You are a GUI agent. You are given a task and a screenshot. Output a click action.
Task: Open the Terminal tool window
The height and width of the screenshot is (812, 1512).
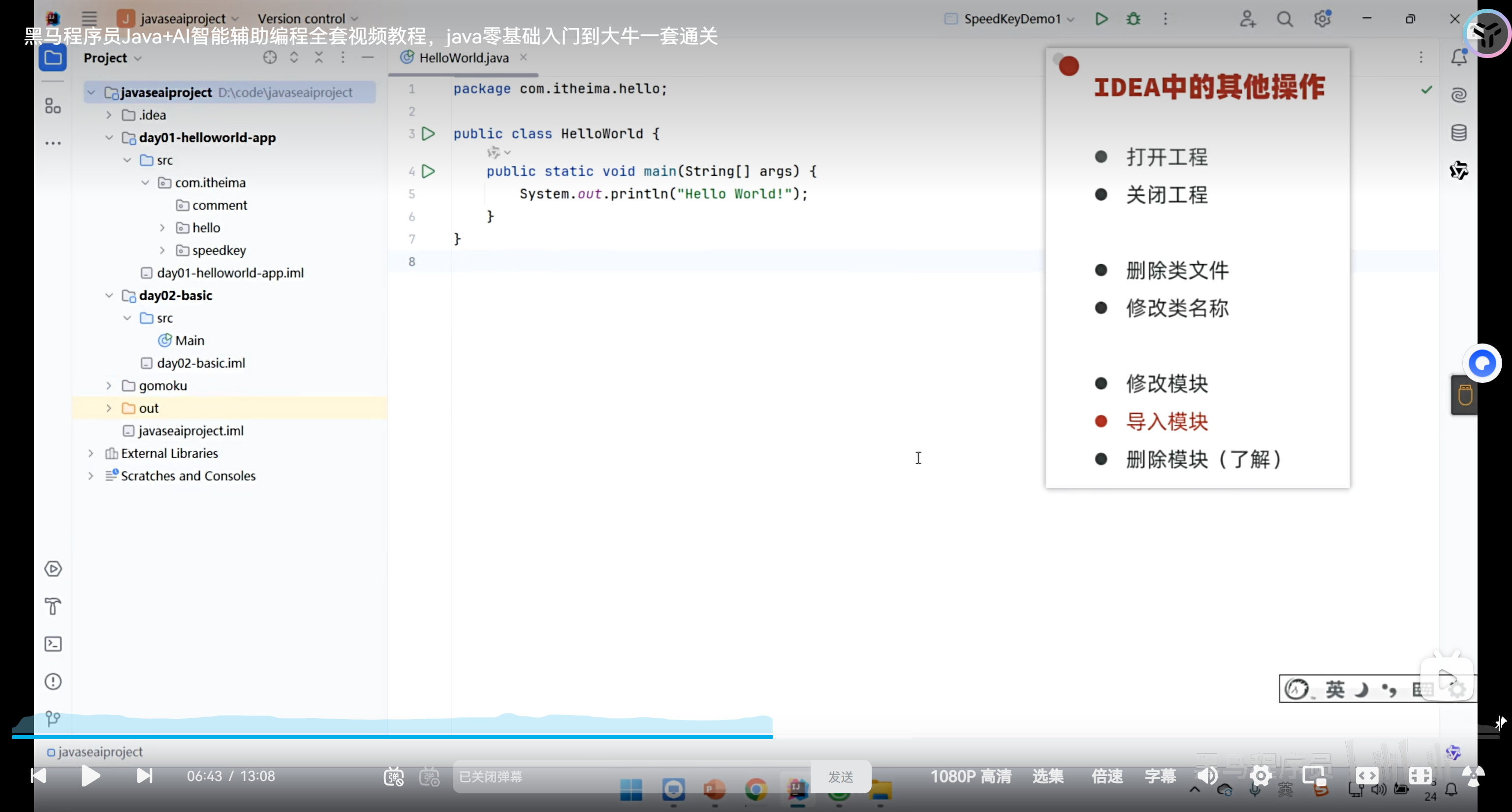tap(53, 644)
